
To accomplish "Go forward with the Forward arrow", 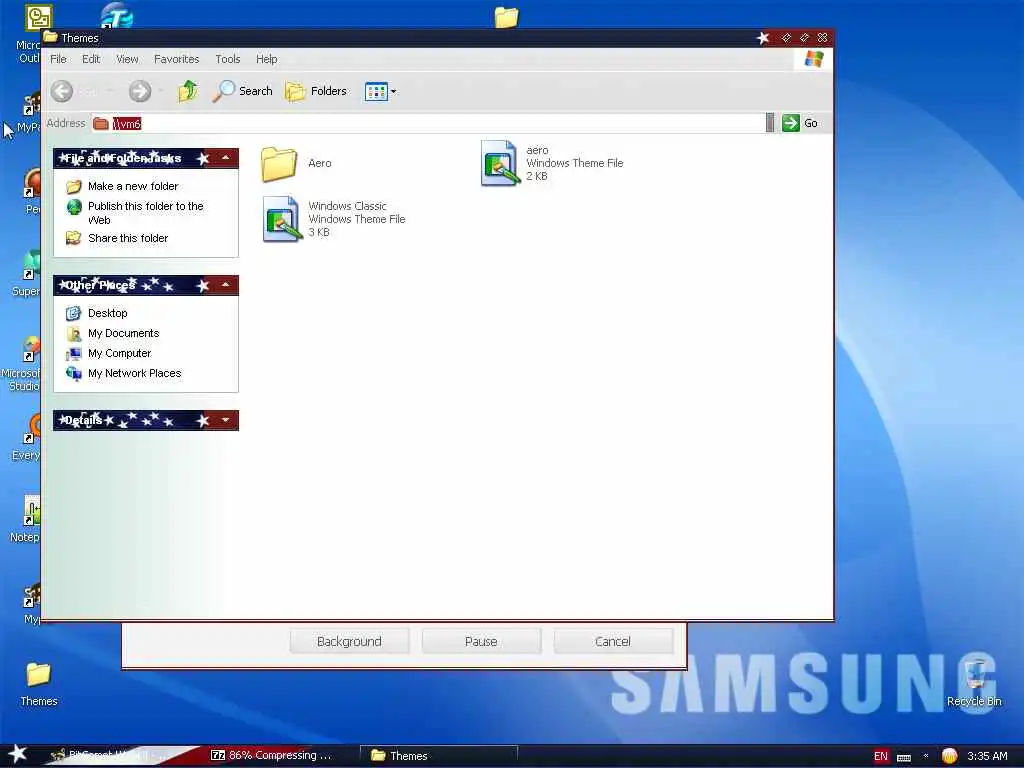I will (x=139, y=91).
